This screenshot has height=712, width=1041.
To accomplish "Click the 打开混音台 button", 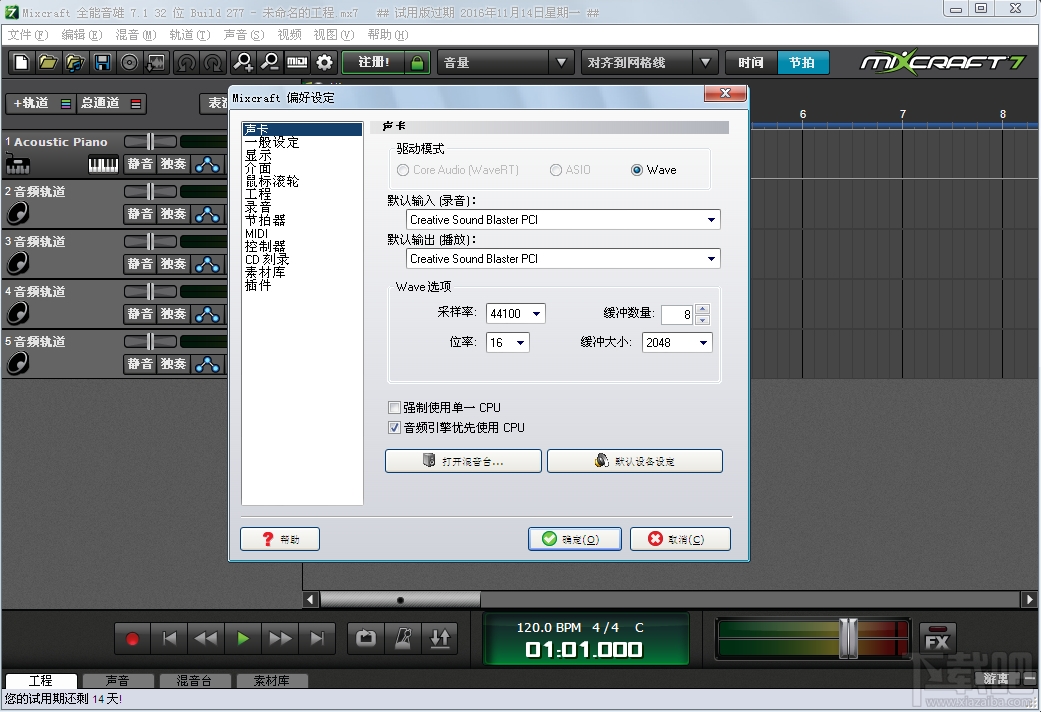I will pyautogui.click(x=462, y=461).
